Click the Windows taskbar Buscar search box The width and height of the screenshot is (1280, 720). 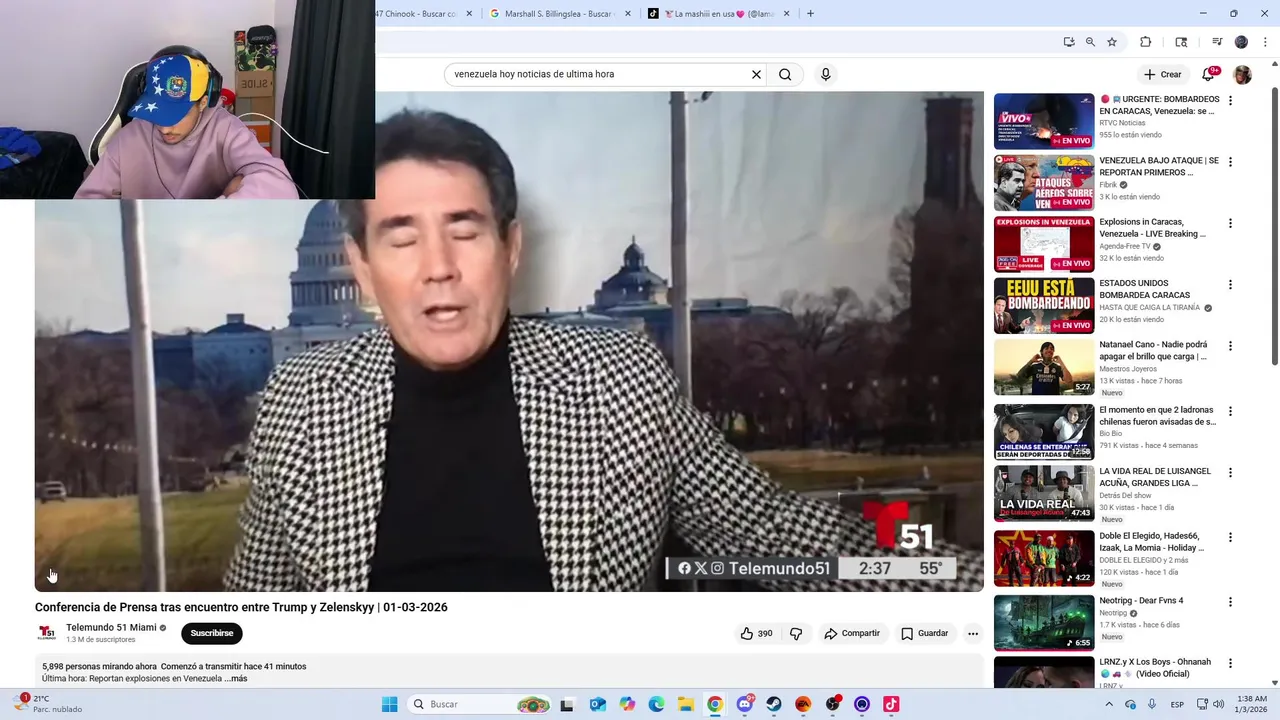[480, 704]
